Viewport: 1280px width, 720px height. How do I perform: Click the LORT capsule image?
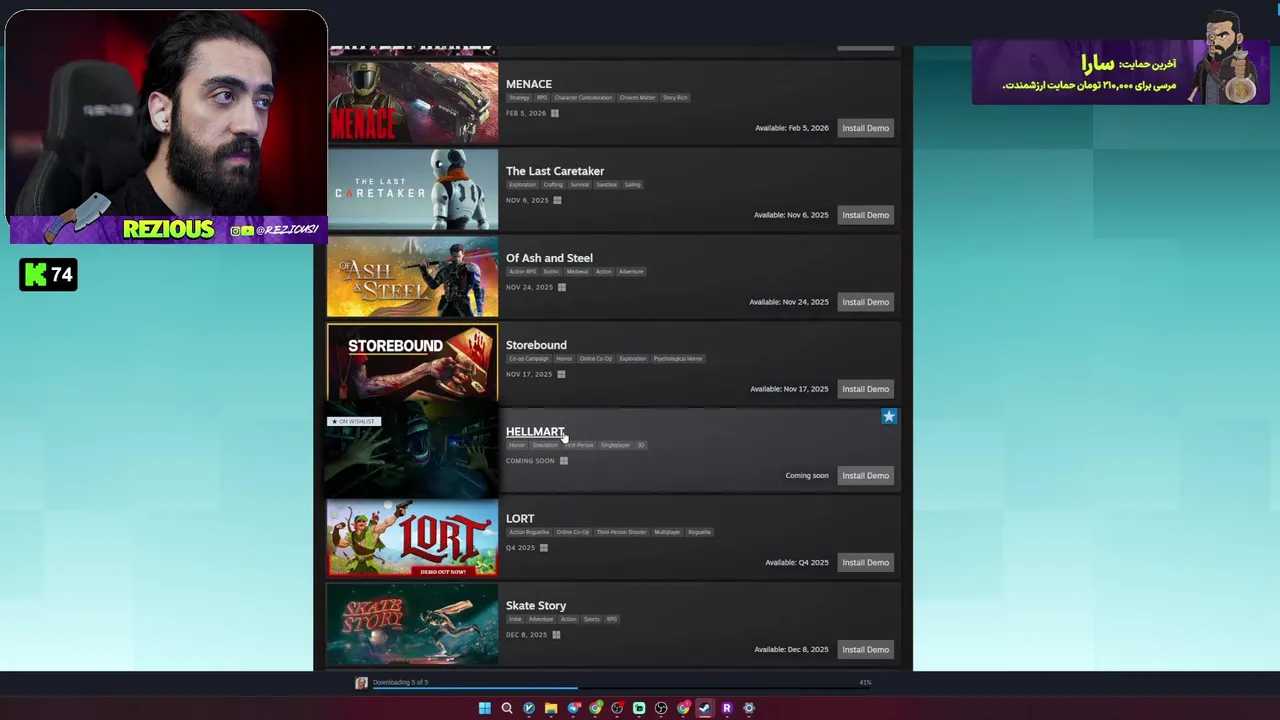tap(413, 538)
